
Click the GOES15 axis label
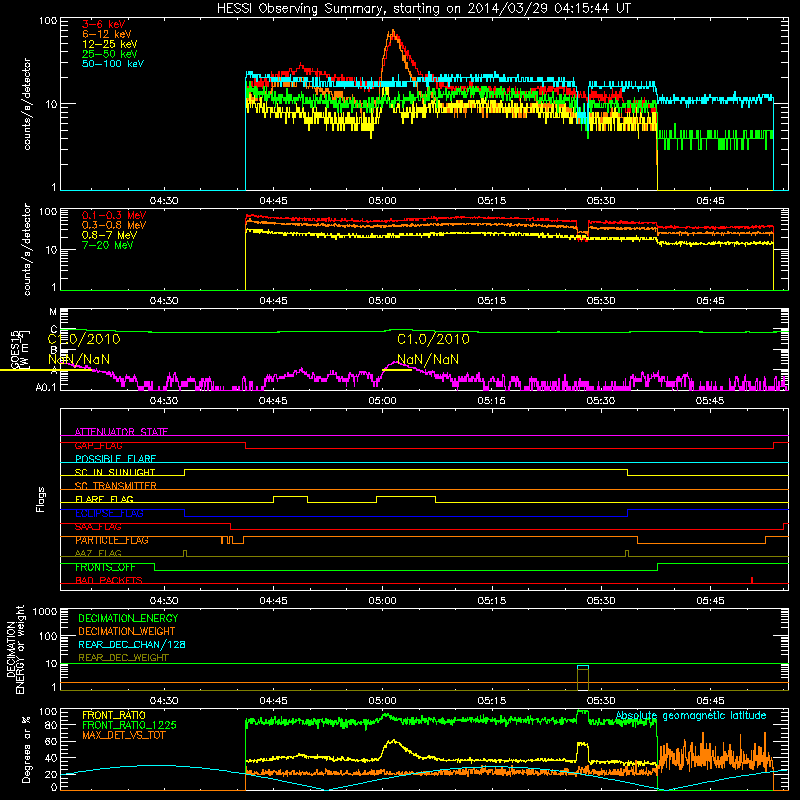(15, 349)
